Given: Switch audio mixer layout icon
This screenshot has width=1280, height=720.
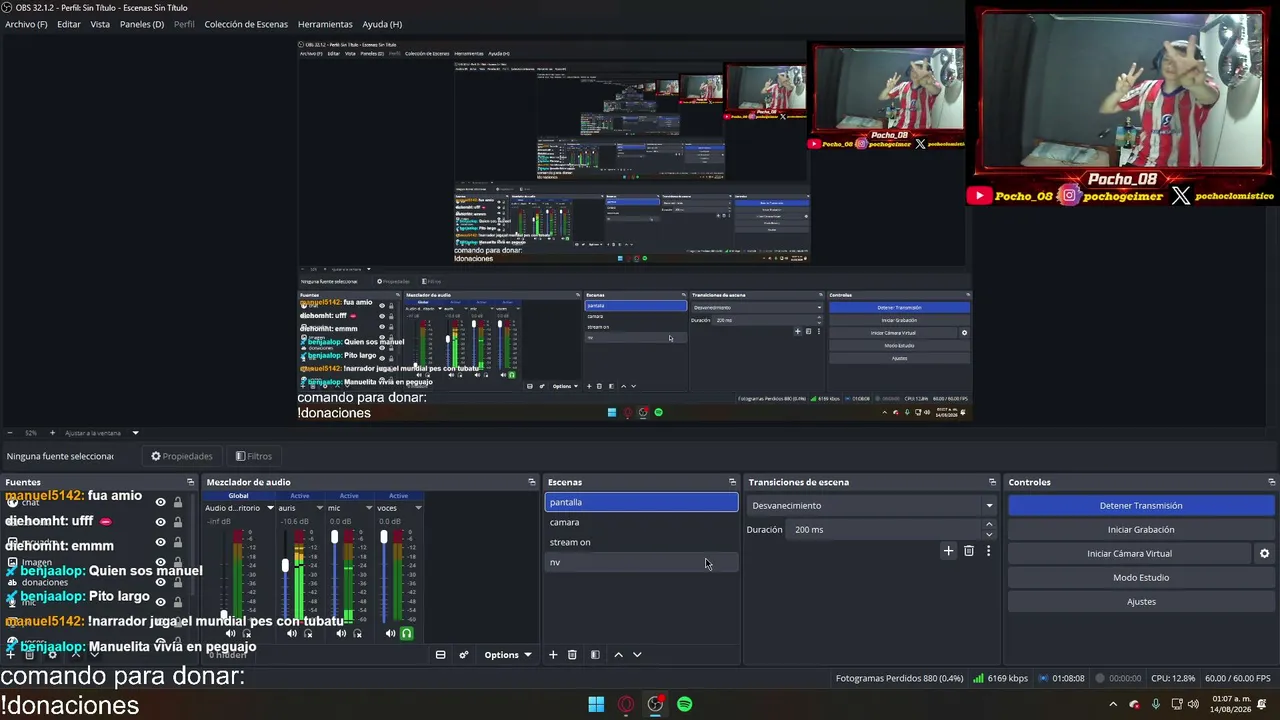Looking at the screenshot, I should 440,655.
